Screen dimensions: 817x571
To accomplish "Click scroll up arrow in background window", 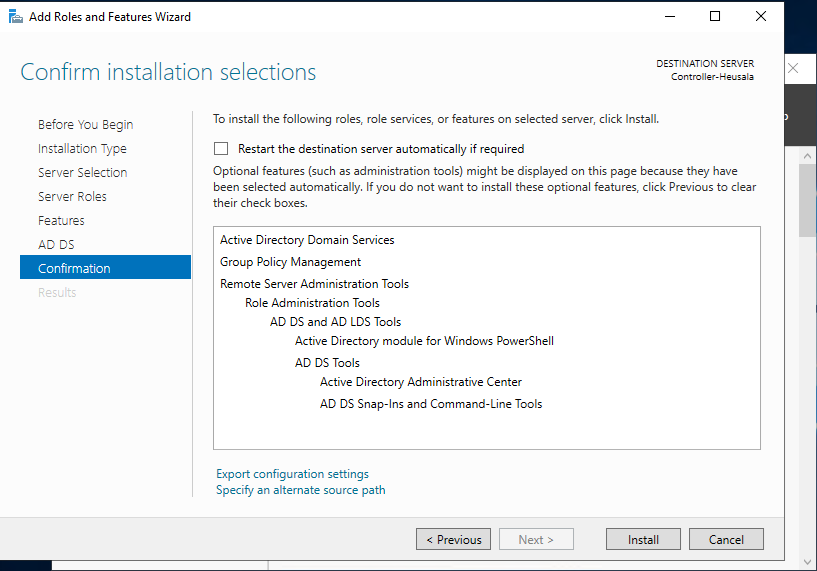I will point(807,156).
